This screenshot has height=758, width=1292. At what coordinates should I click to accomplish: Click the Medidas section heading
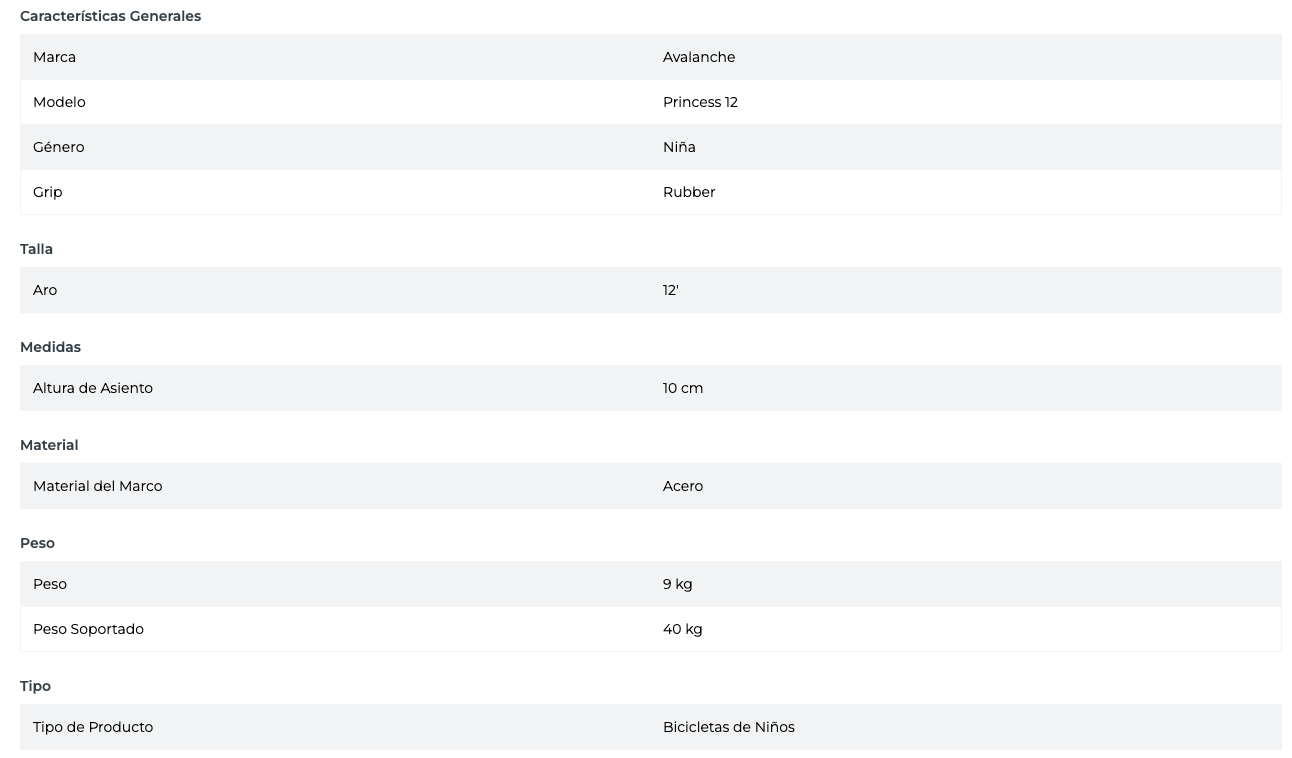[x=50, y=347]
